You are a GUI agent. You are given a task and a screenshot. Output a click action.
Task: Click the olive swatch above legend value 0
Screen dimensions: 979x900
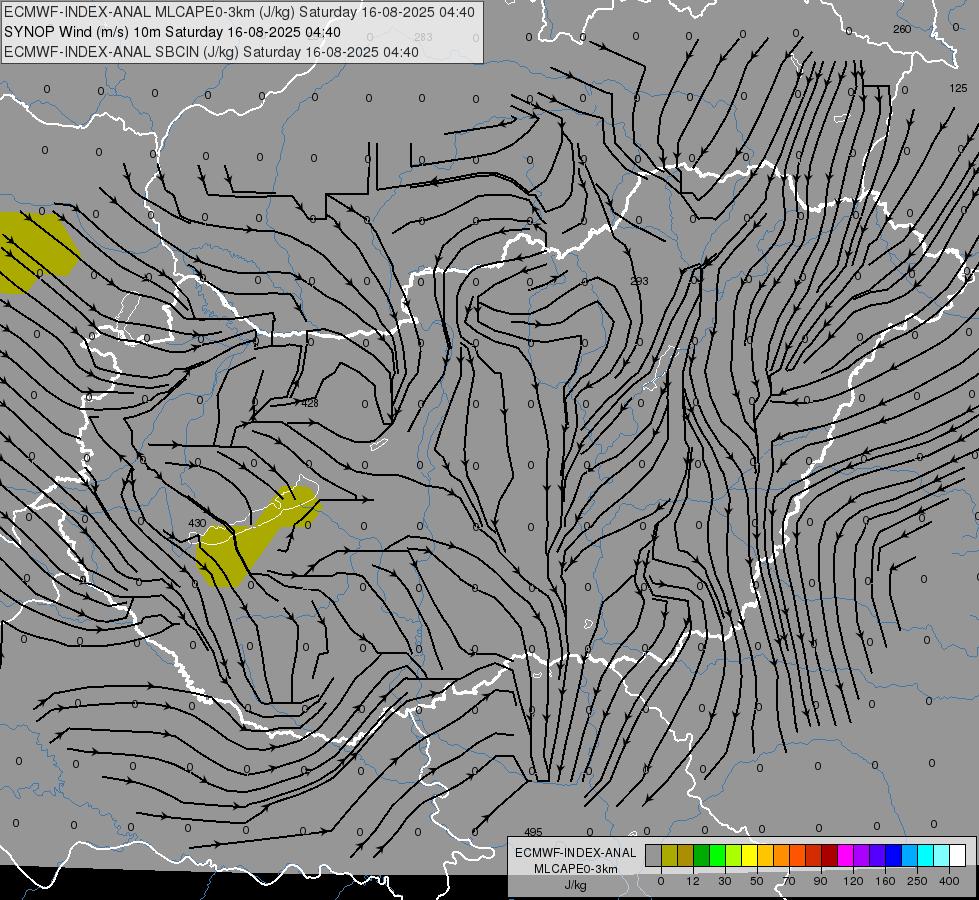[669, 855]
